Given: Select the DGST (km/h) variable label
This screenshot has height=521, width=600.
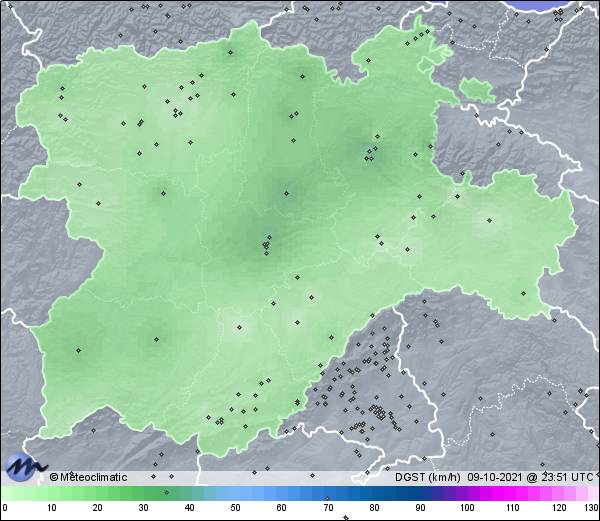Looking at the screenshot, I should [x=428, y=477].
